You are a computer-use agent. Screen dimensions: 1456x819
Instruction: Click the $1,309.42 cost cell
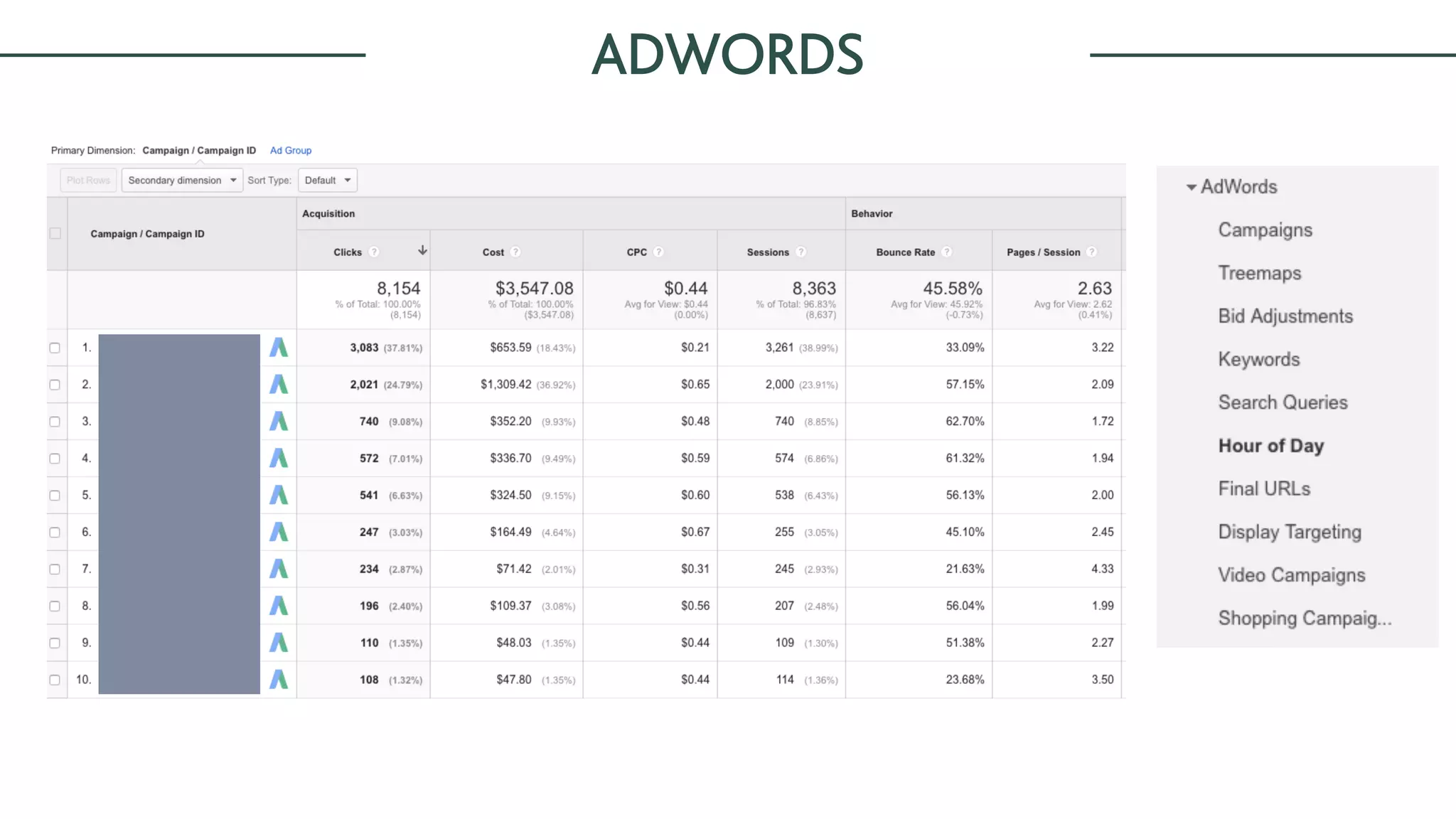coord(505,385)
